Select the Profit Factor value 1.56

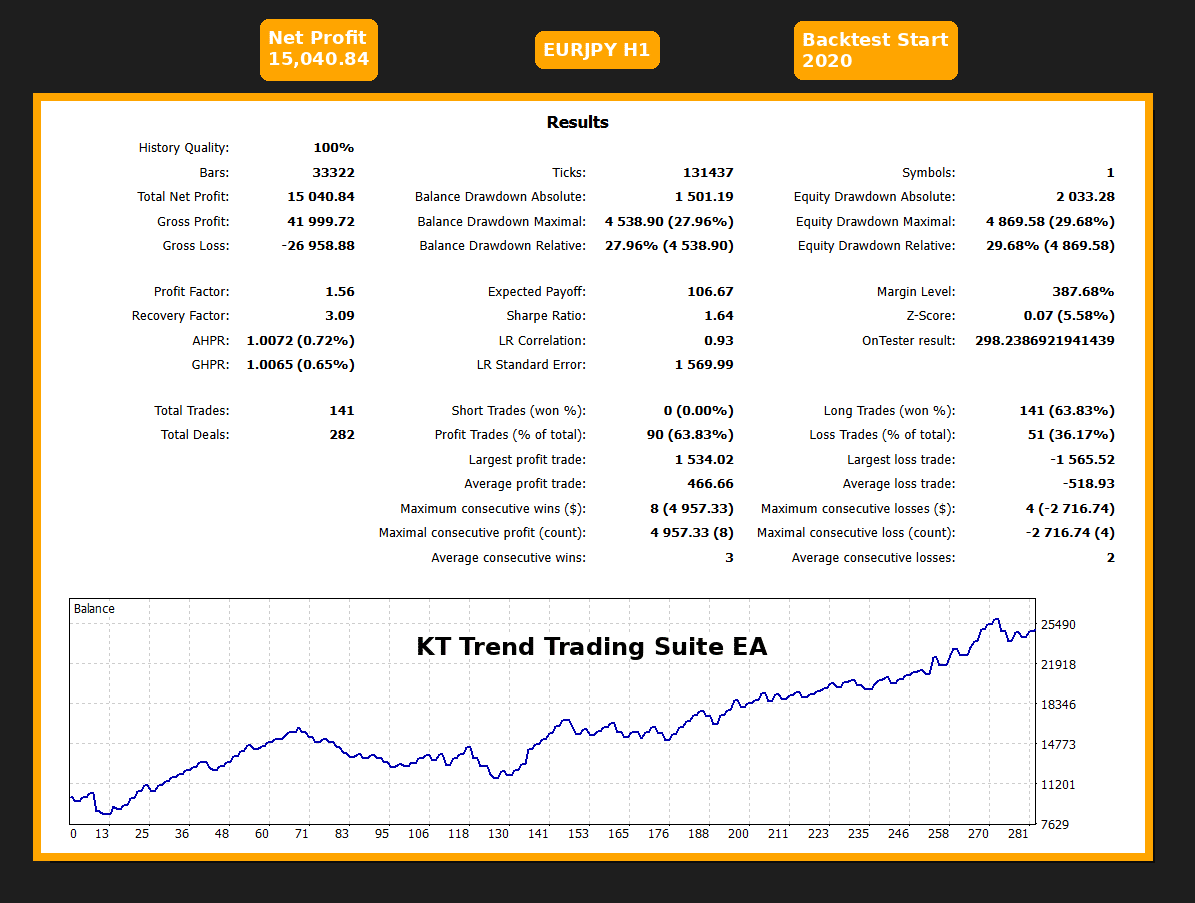pyautogui.click(x=340, y=292)
